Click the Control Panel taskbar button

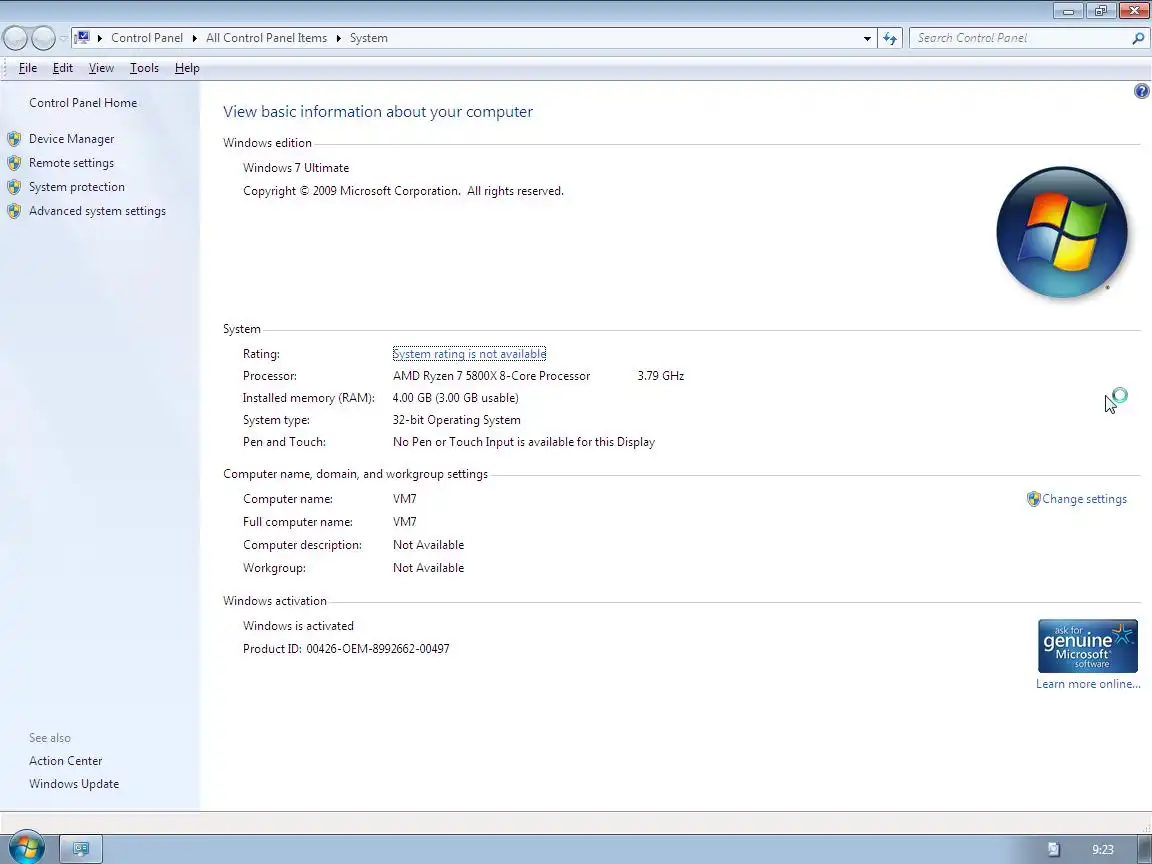click(81, 849)
